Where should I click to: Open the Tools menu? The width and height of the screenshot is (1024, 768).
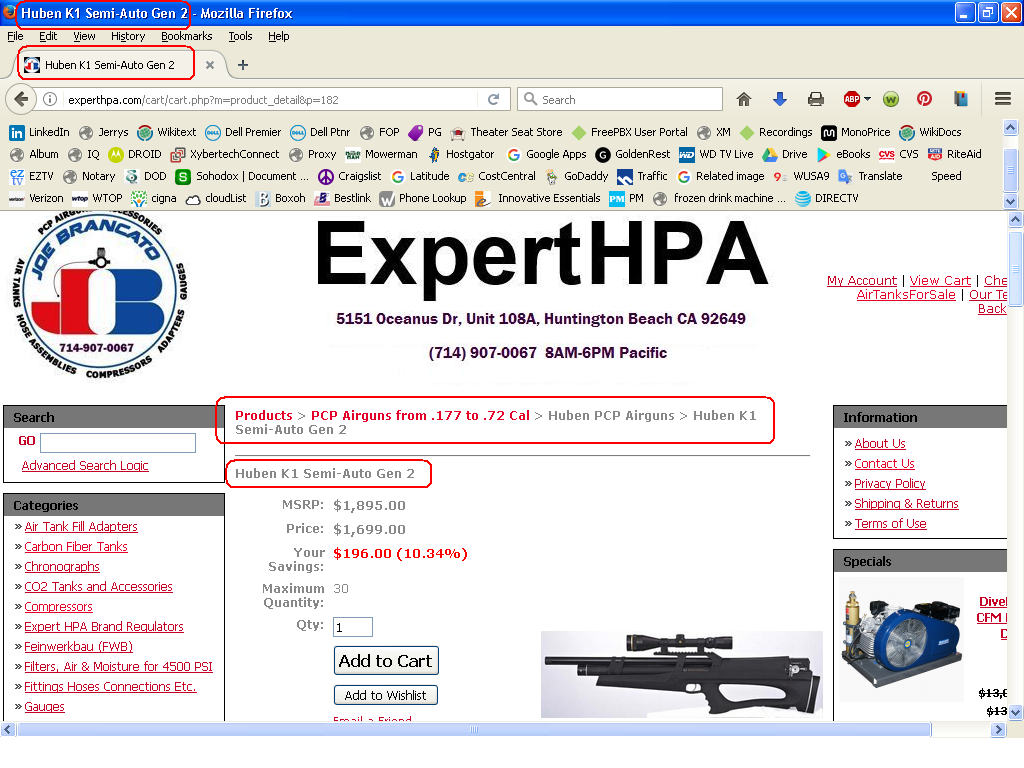coord(240,37)
